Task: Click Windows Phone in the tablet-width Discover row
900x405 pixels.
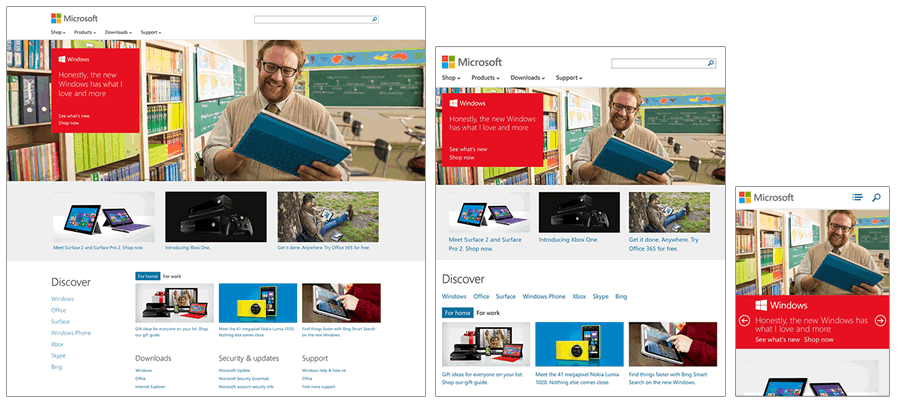Action: click(544, 297)
